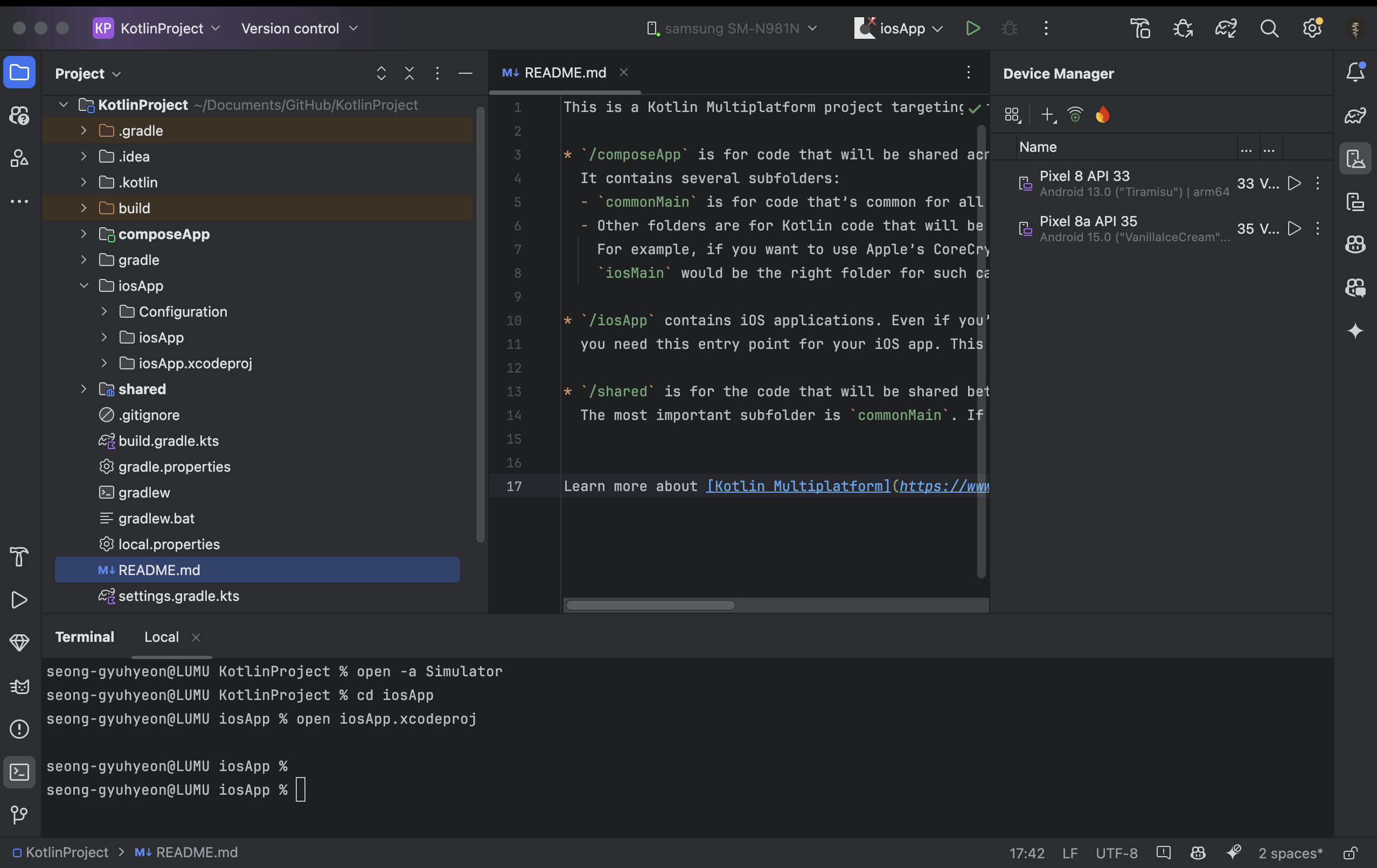
Task: Pair device using Wi-Fi icon
Action: (1075, 115)
